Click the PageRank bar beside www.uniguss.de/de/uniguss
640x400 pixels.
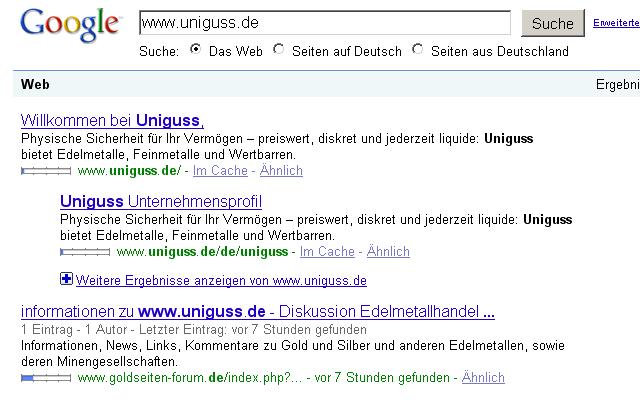85,252
